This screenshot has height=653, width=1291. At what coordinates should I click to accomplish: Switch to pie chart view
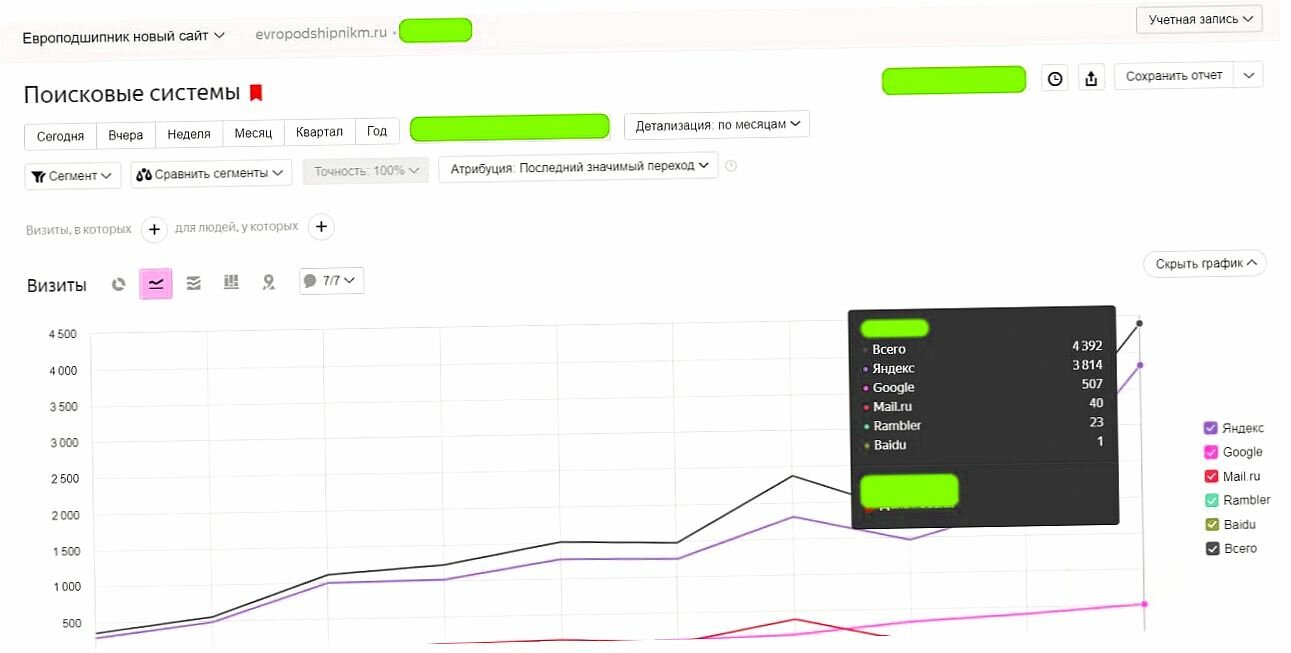tap(119, 284)
